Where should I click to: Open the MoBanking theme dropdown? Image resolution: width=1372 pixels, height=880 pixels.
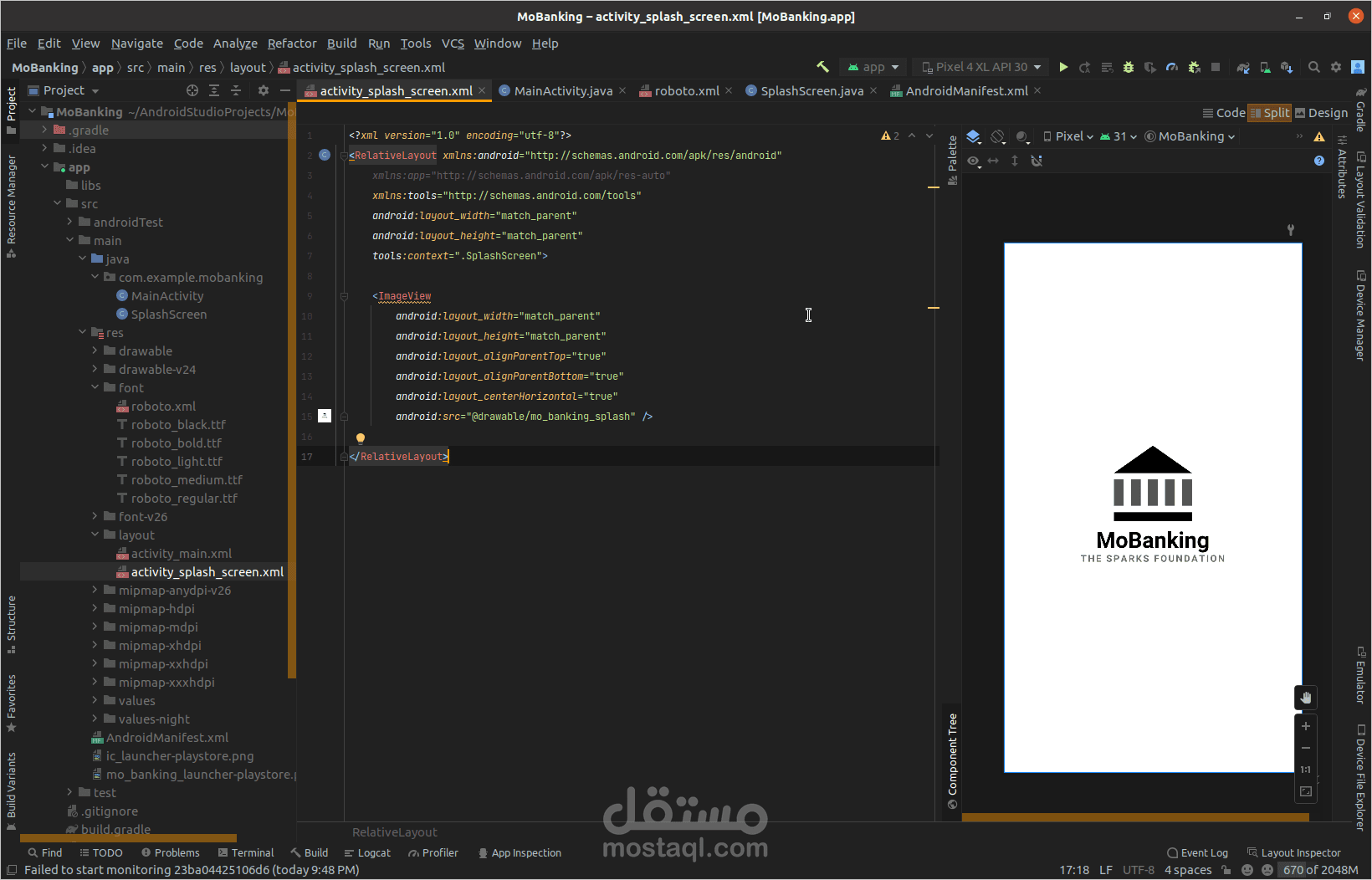[x=1190, y=136]
